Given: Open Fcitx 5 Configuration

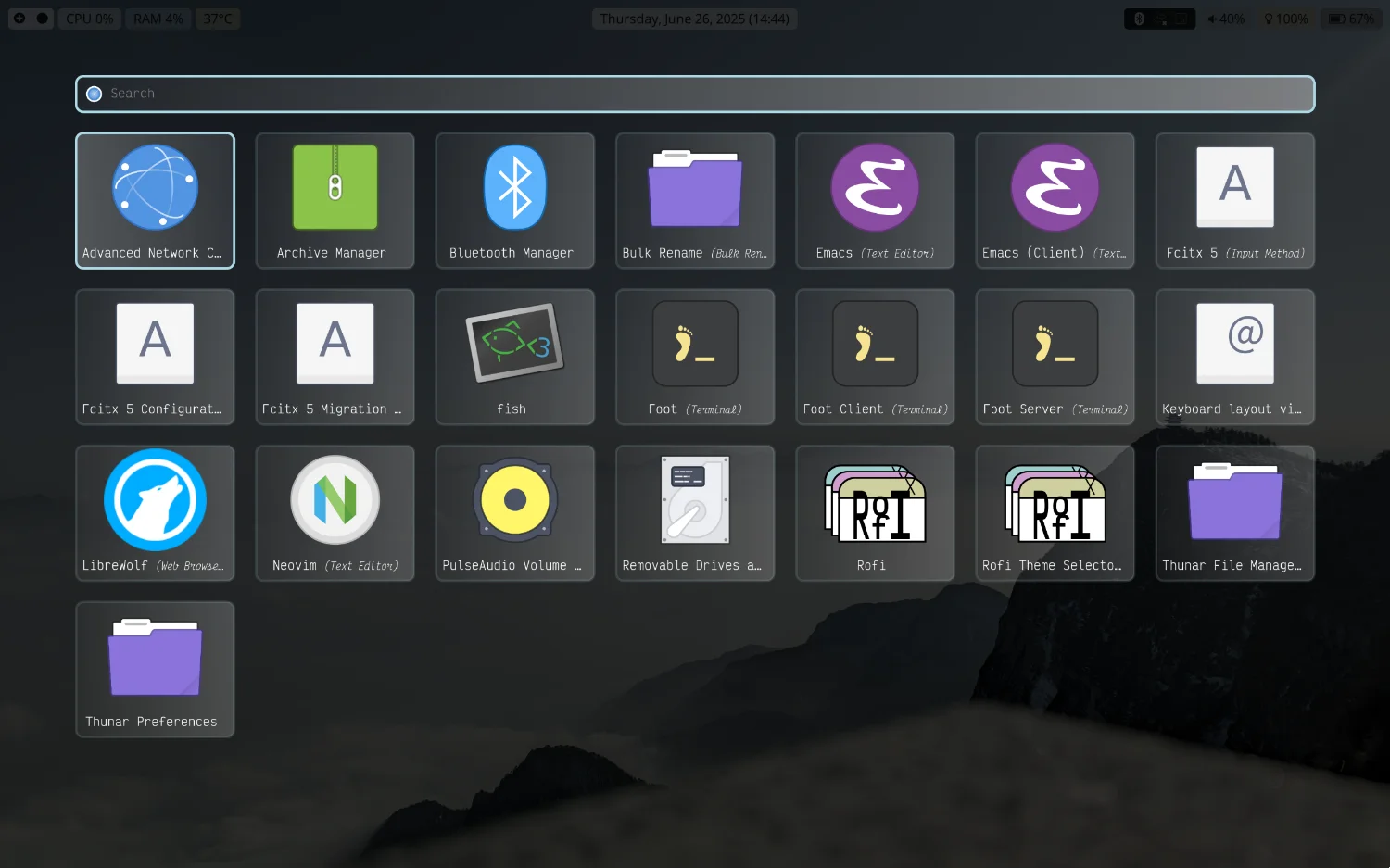Looking at the screenshot, I should click(x=155, y=357).
